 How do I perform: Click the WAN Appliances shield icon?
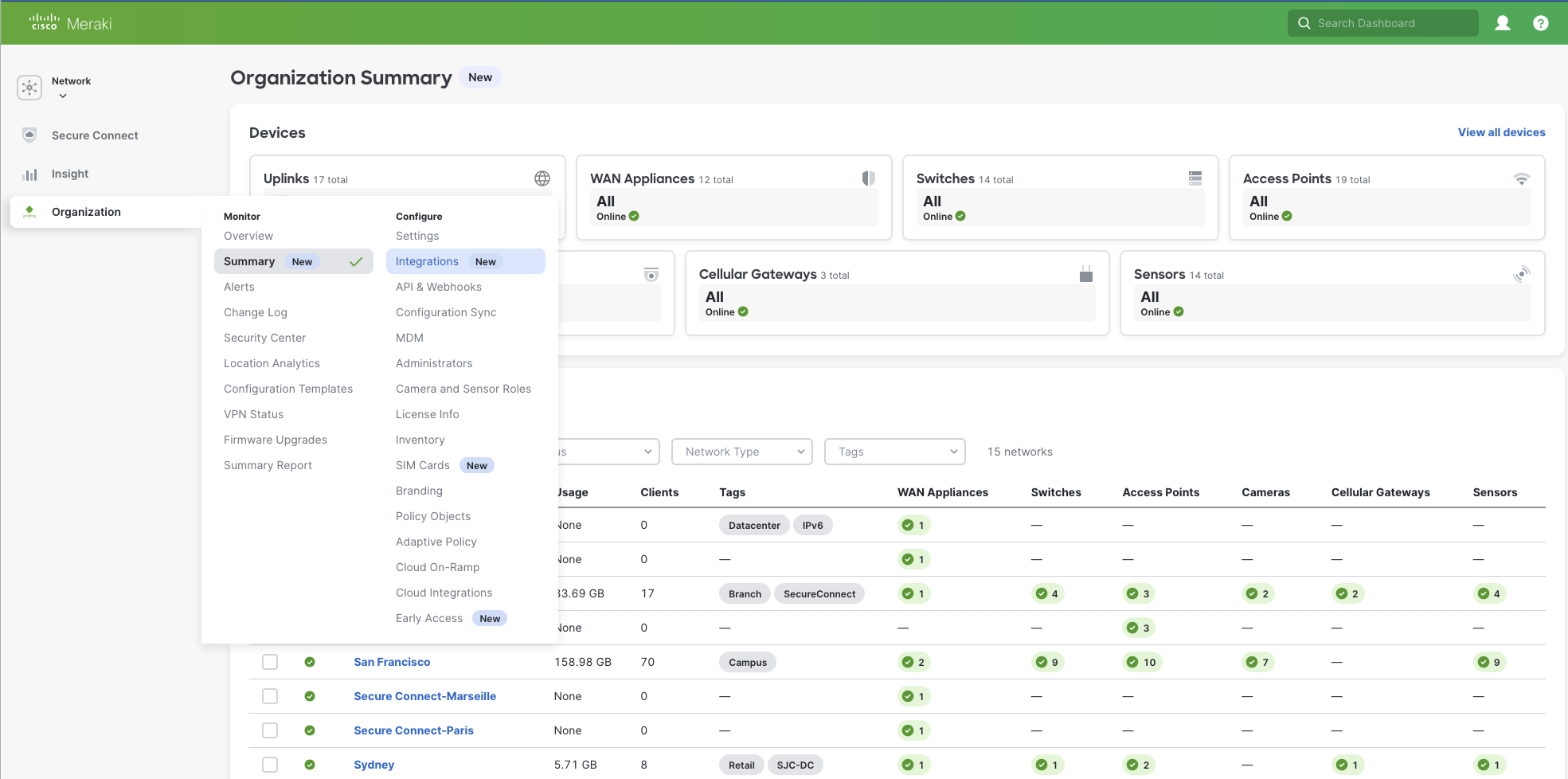coord(868,178)
